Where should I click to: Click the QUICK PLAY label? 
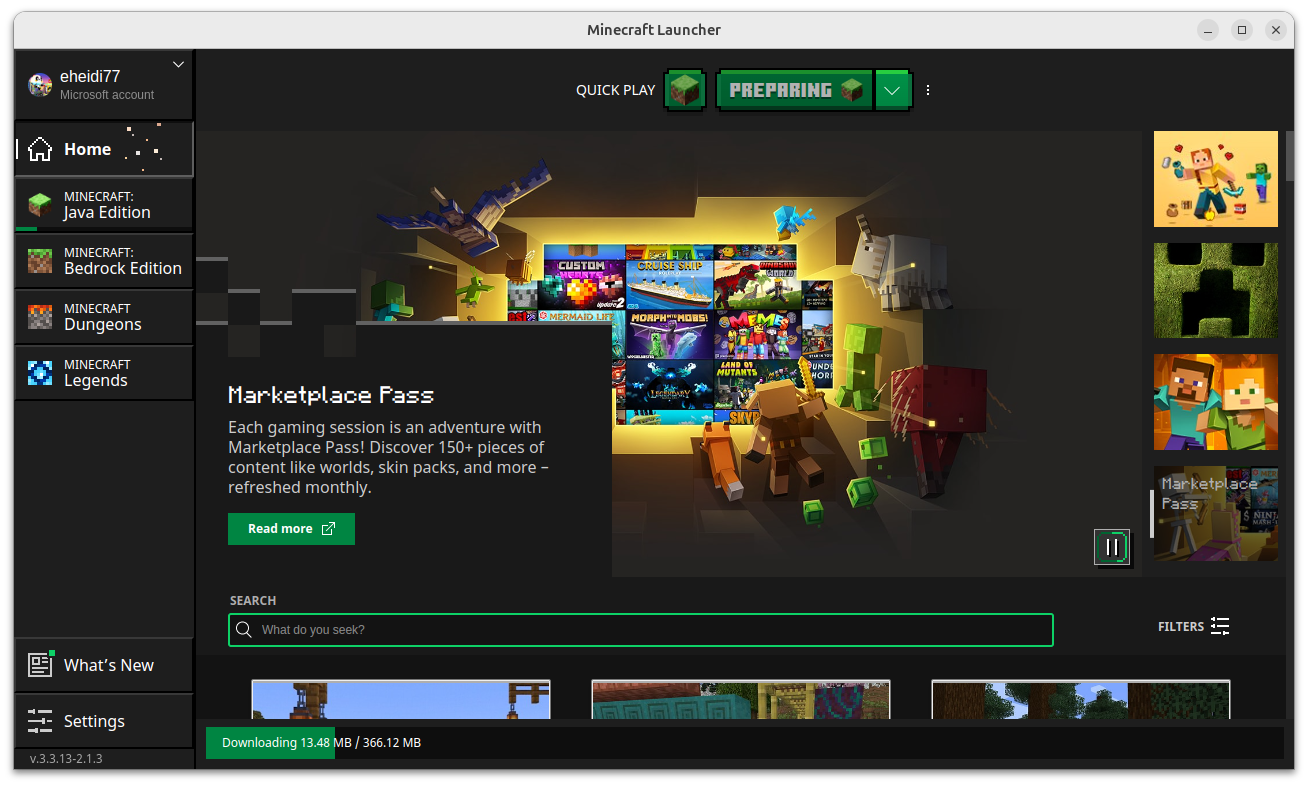616,90
